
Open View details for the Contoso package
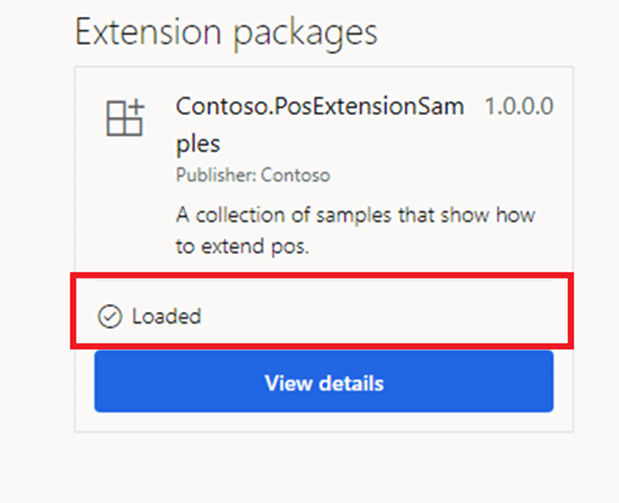click(324, 381)
